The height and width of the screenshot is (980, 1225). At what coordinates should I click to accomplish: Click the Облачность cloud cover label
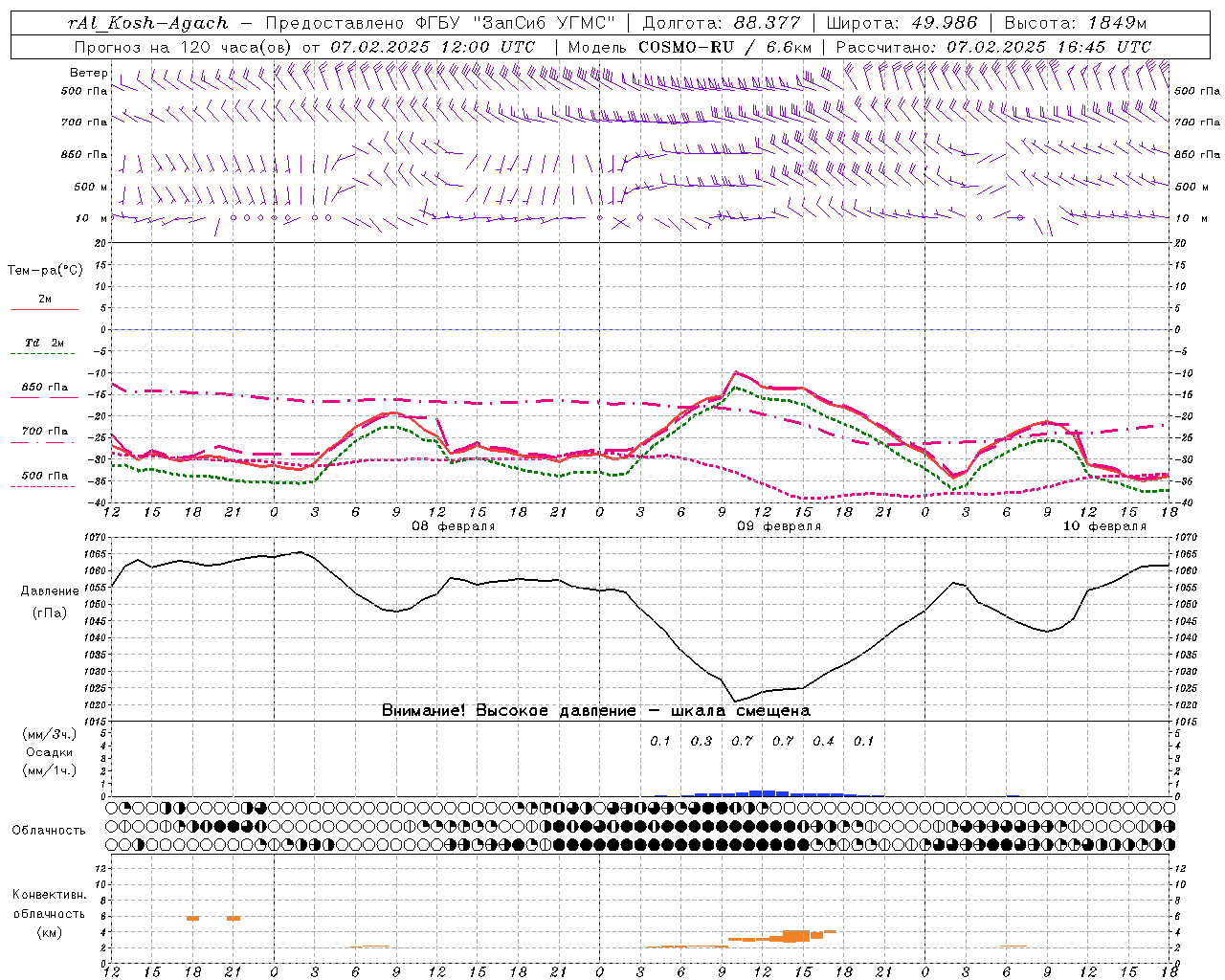coord(49,831)
